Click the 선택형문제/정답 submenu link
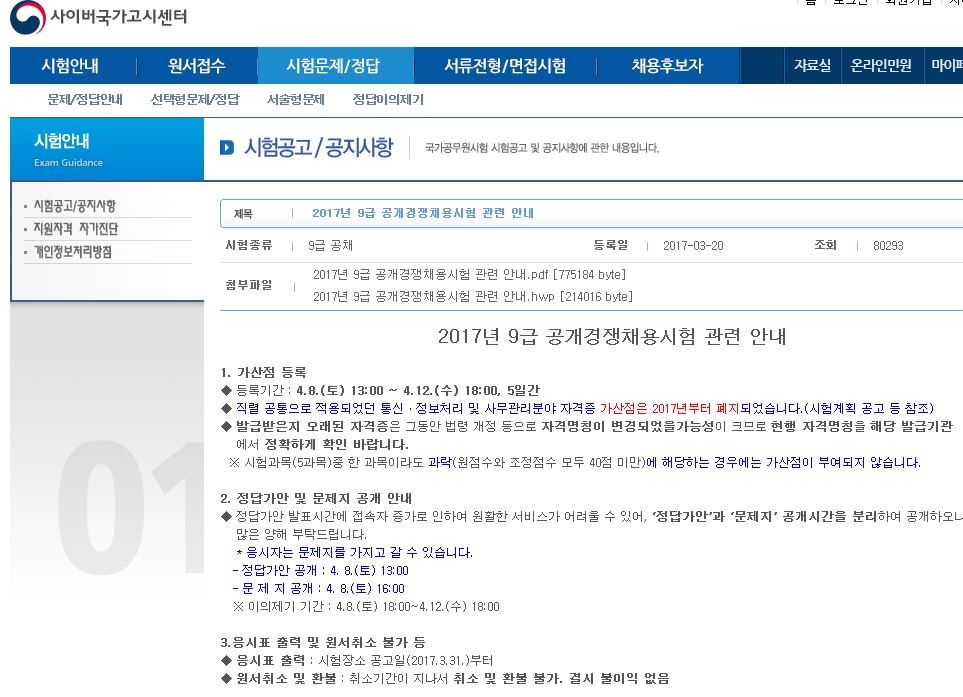This screenshot has width=963, height=697. [195, 99]
